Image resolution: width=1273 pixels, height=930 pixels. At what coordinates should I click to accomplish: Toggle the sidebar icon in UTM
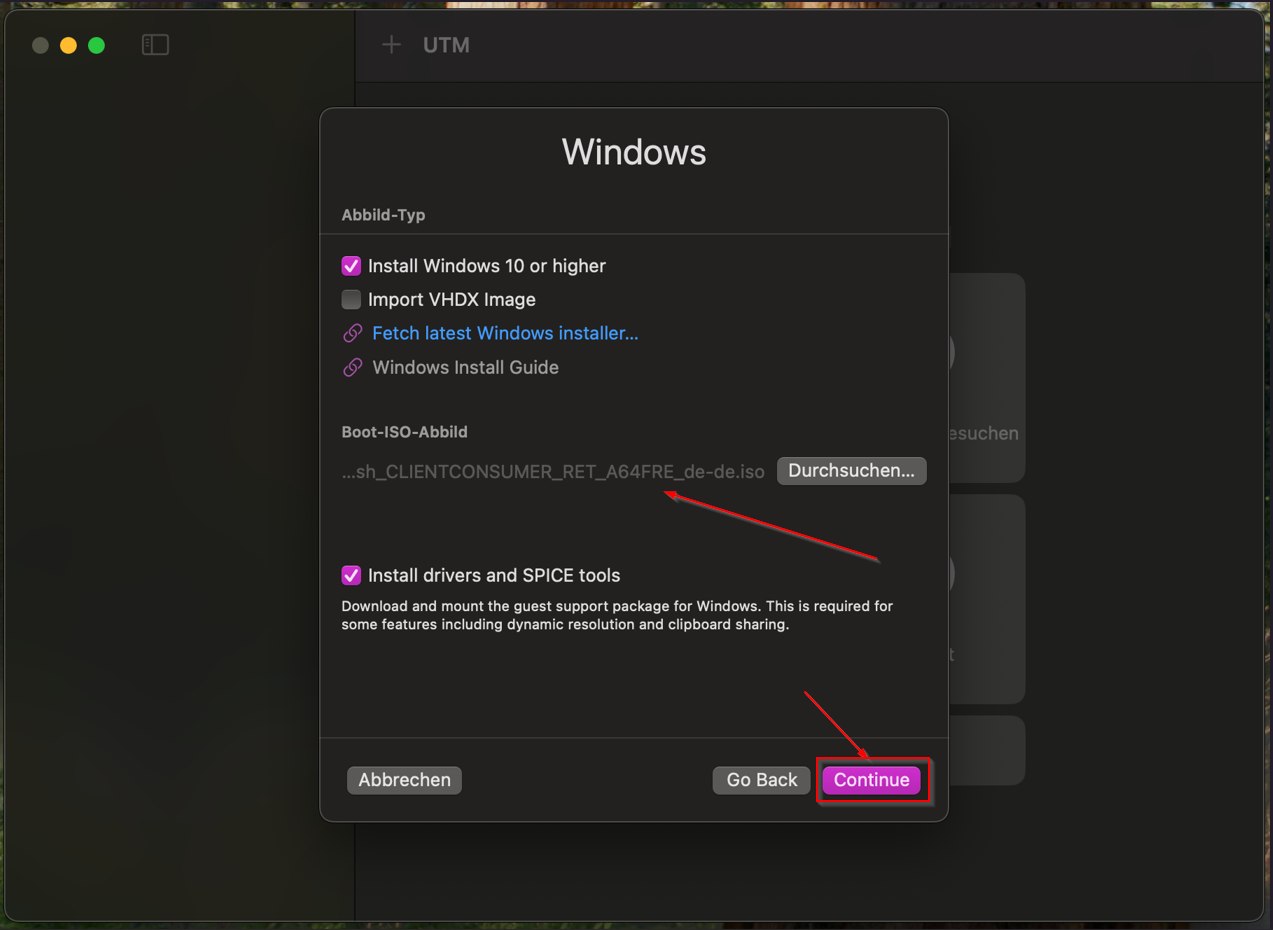155,45
